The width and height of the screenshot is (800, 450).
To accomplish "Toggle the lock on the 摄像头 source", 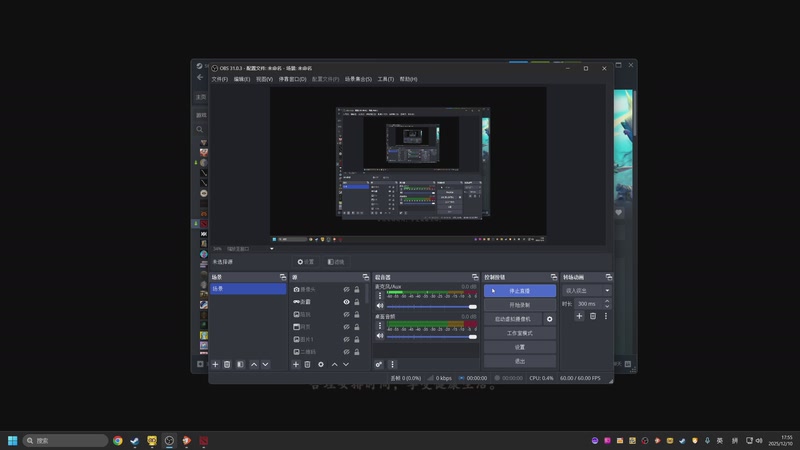I will (x=357, y=289).
